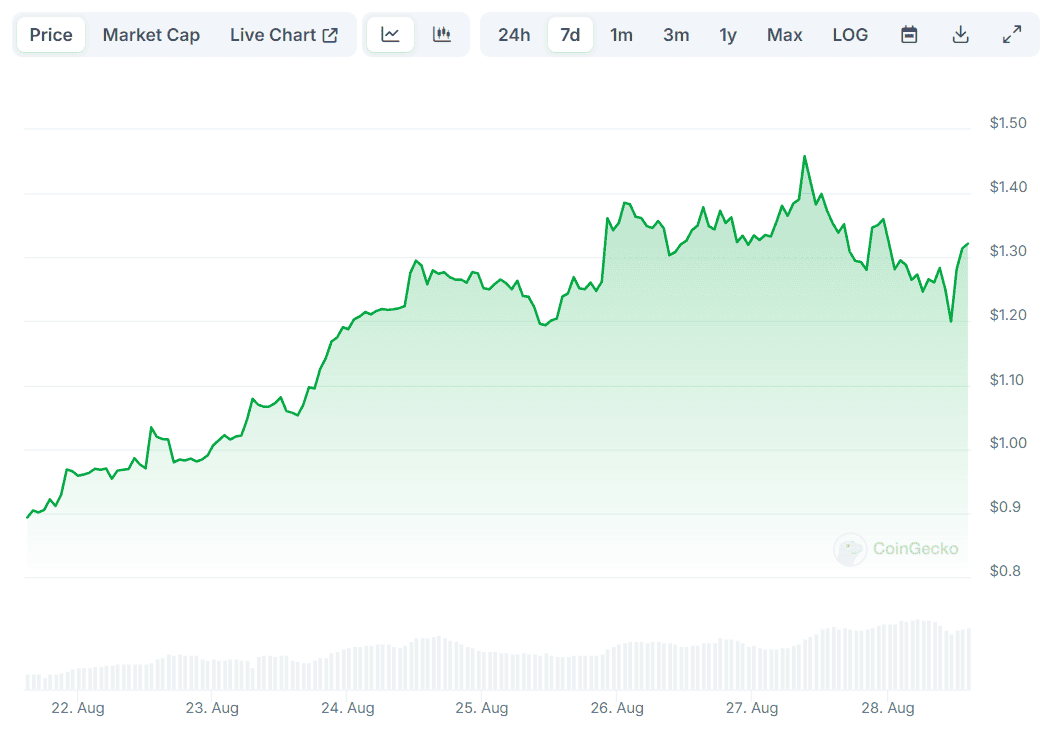1040x733 pixels.
Task: Switch to candlestick chart view
Action: pyautogui.click(x=442, y=35)
